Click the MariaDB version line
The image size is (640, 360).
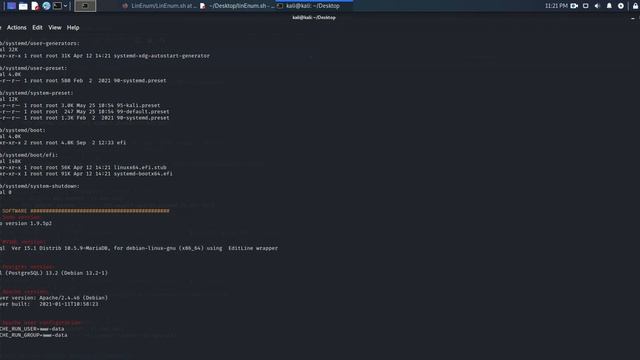click(139, 248)
